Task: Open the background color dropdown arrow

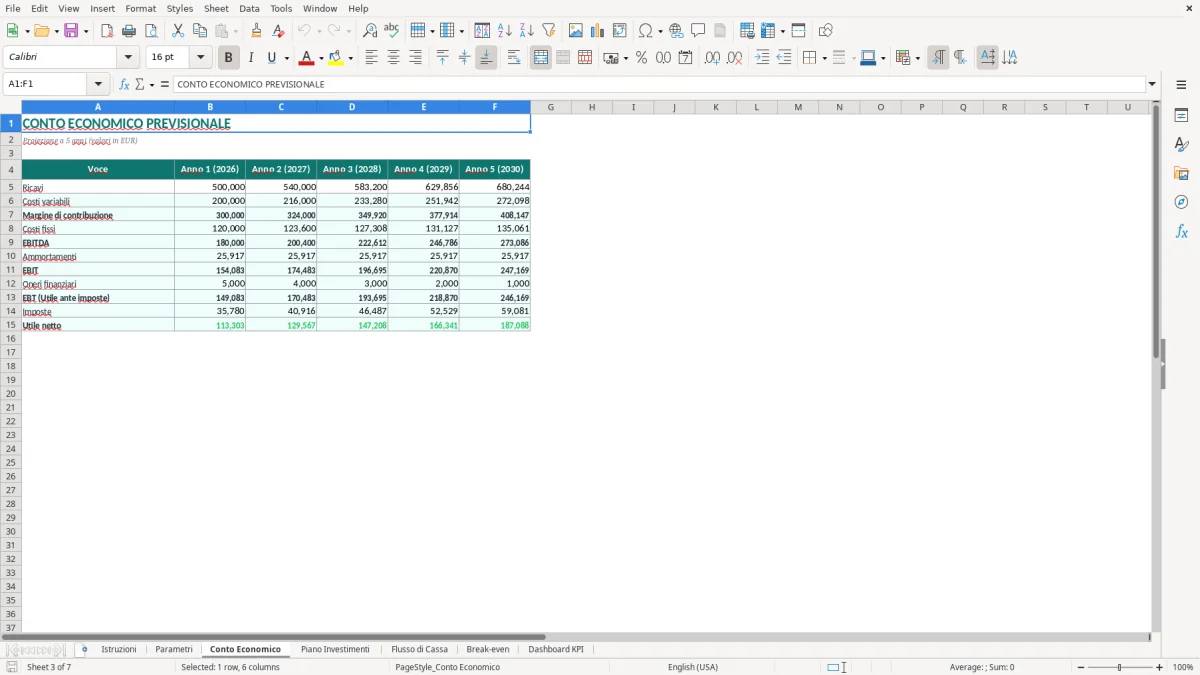Action: (350, 58)
